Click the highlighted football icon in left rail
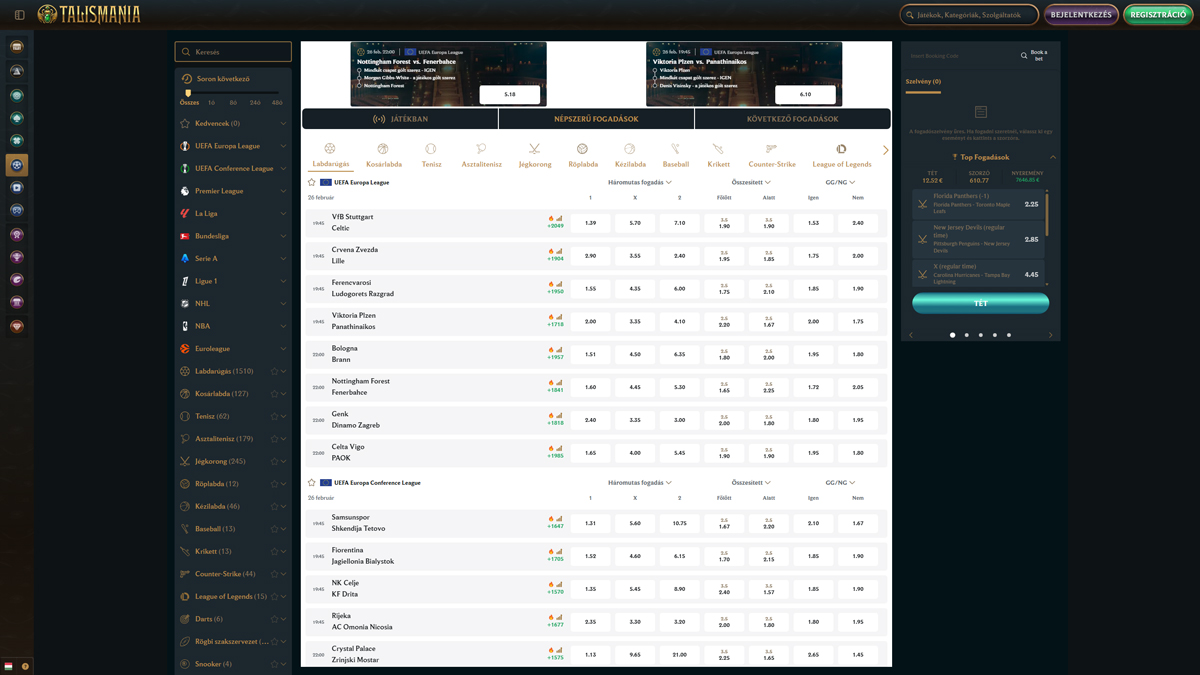Viewport: 1200px width, 675px height. click(17, 165)
